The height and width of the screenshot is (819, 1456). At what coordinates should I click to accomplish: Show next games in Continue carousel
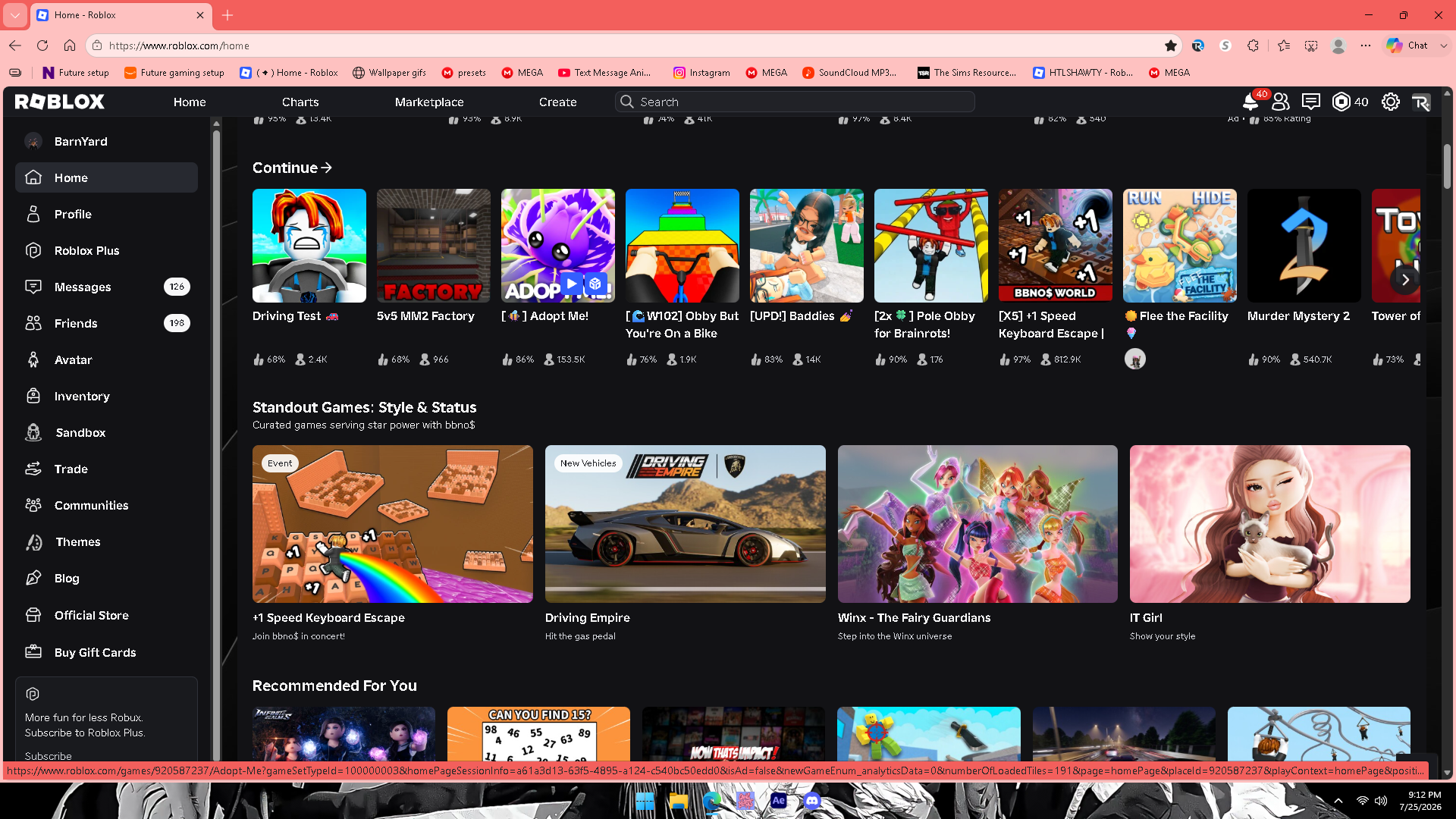1406,280
